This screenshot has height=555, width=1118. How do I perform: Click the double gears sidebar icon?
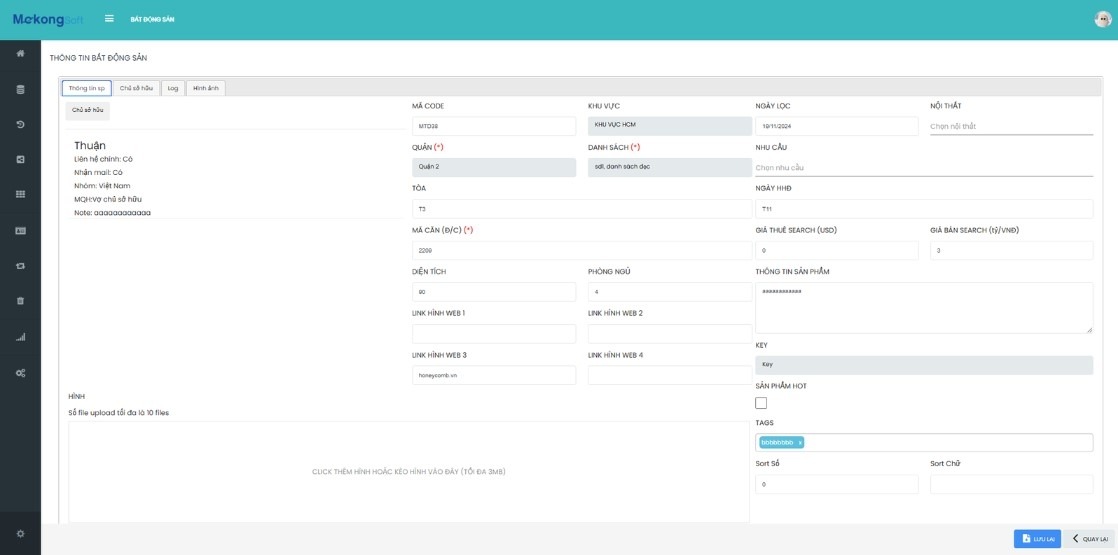(20, 373)
